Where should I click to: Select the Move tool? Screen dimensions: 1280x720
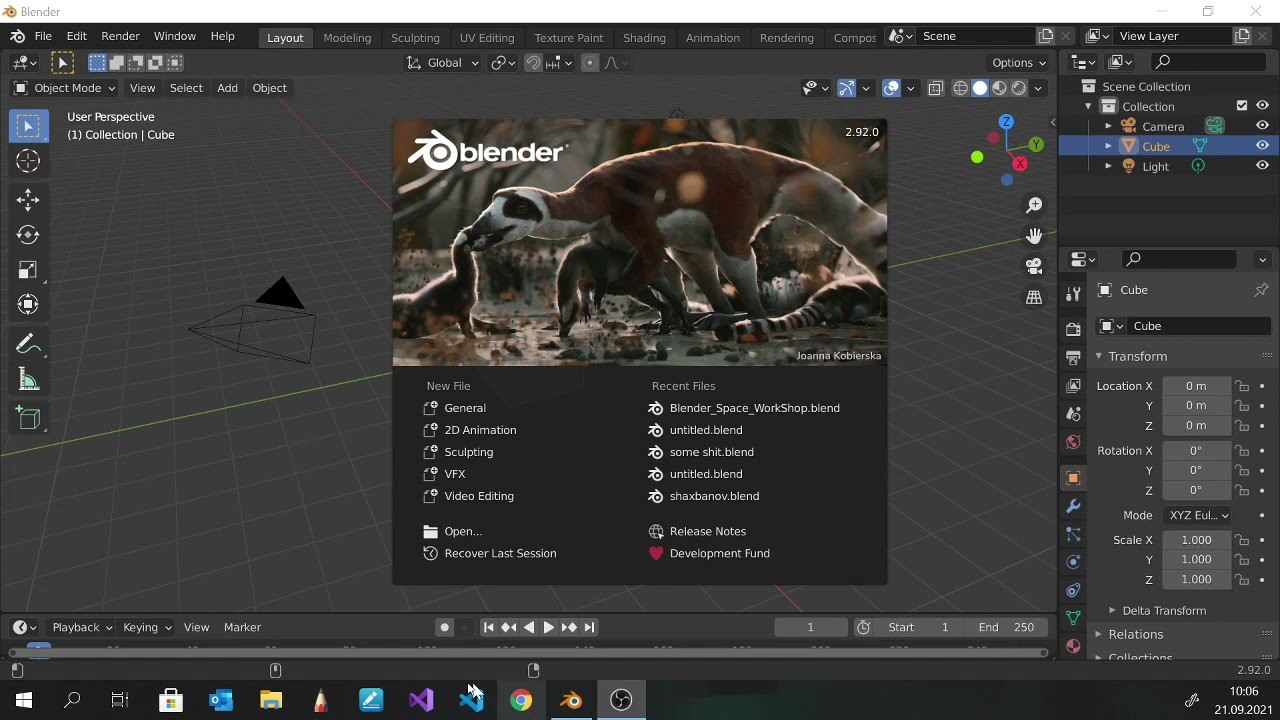28,200
